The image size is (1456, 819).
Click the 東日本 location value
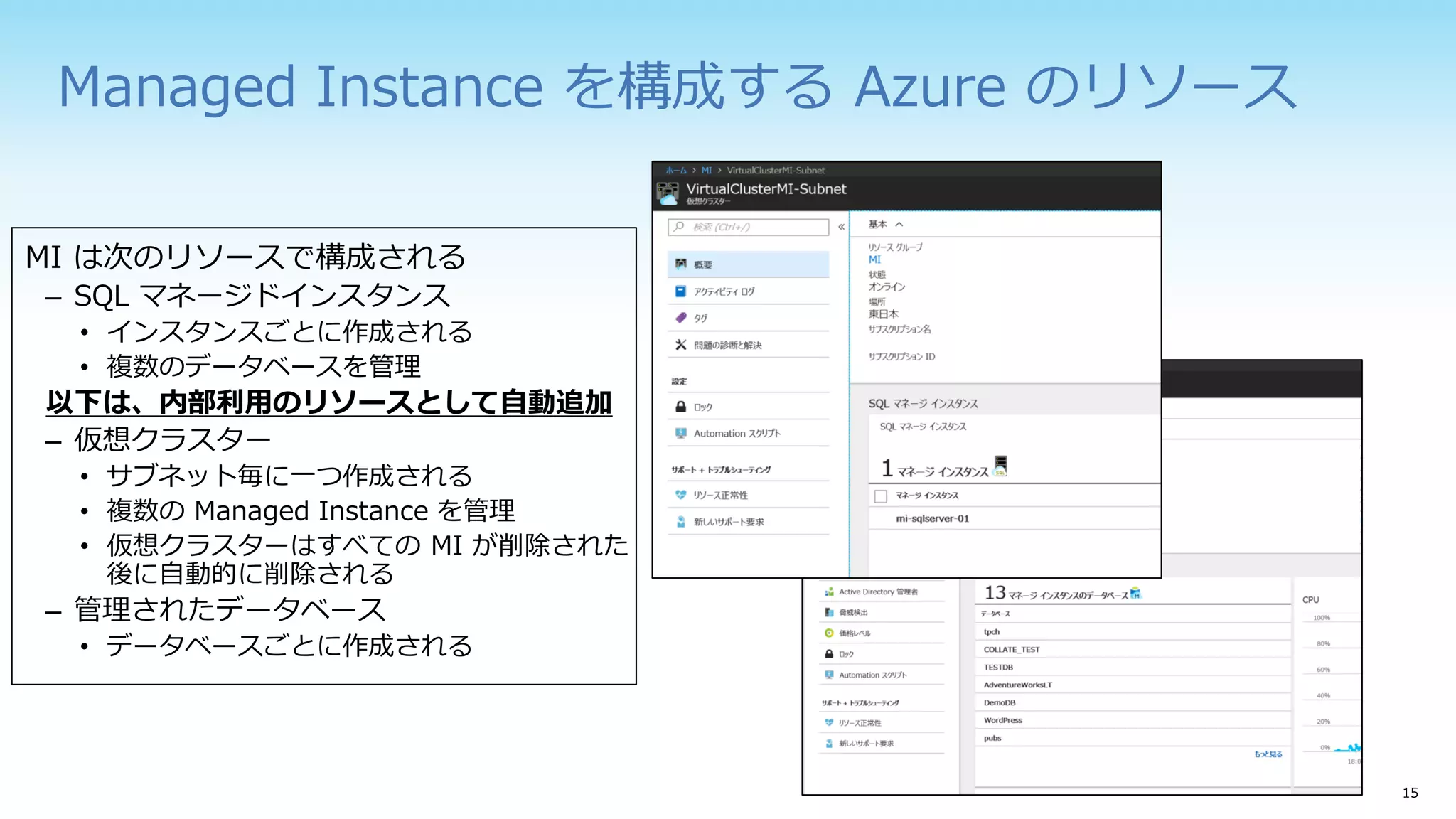click(x=883, y=314)
